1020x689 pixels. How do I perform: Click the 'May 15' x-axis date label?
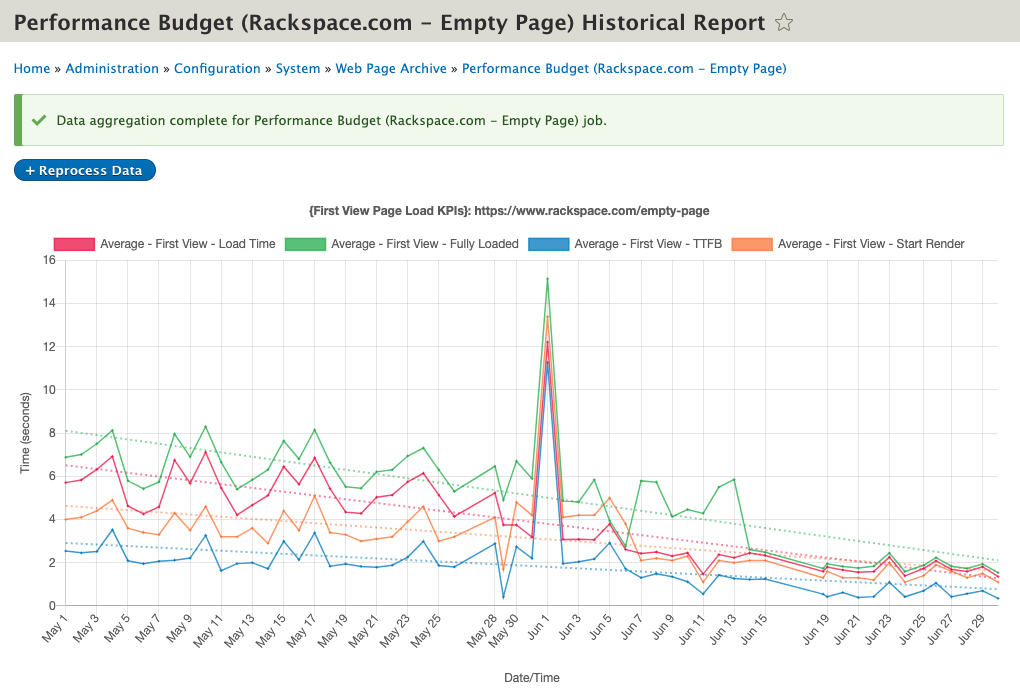click(x=271, y=630)
